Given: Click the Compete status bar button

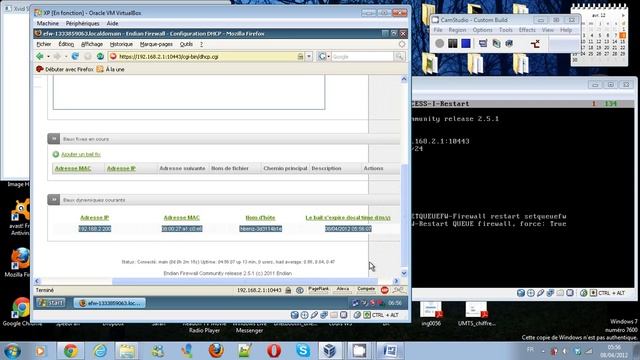Looking at the screenshot, I should coord(366,290).
